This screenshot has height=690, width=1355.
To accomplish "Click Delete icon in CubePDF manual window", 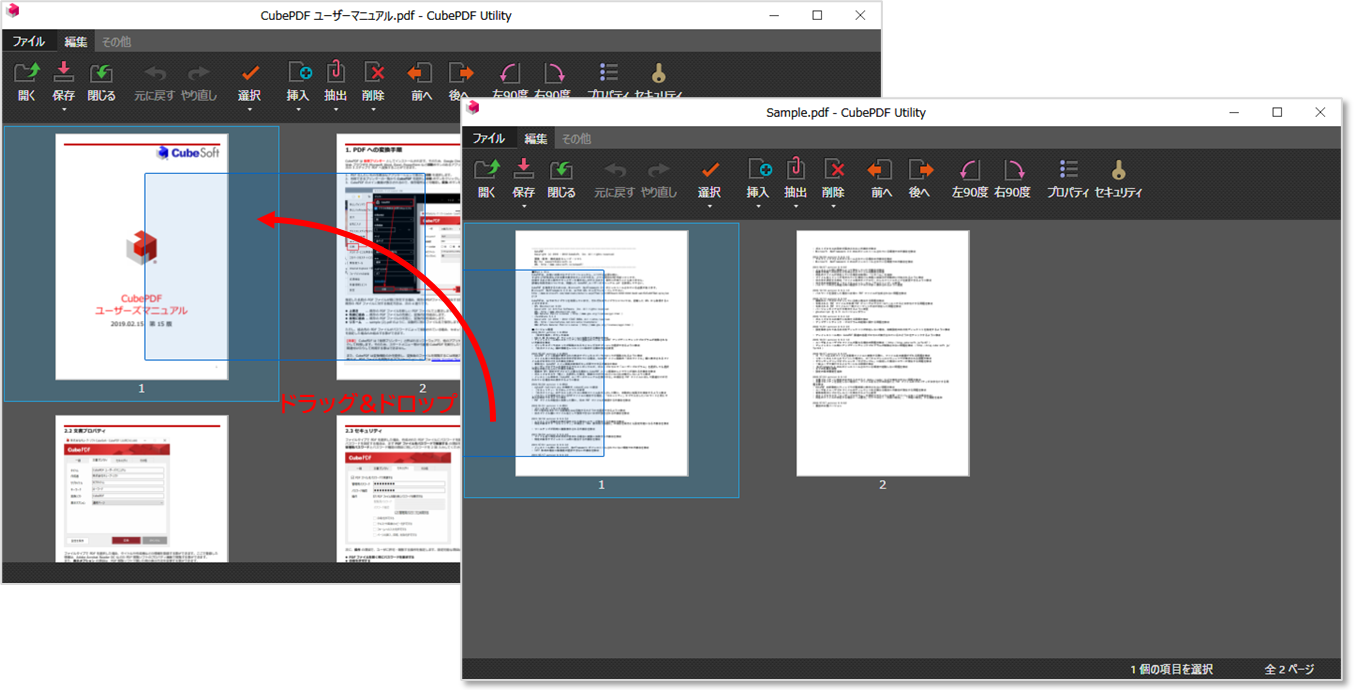I will [x=374, y=72].
